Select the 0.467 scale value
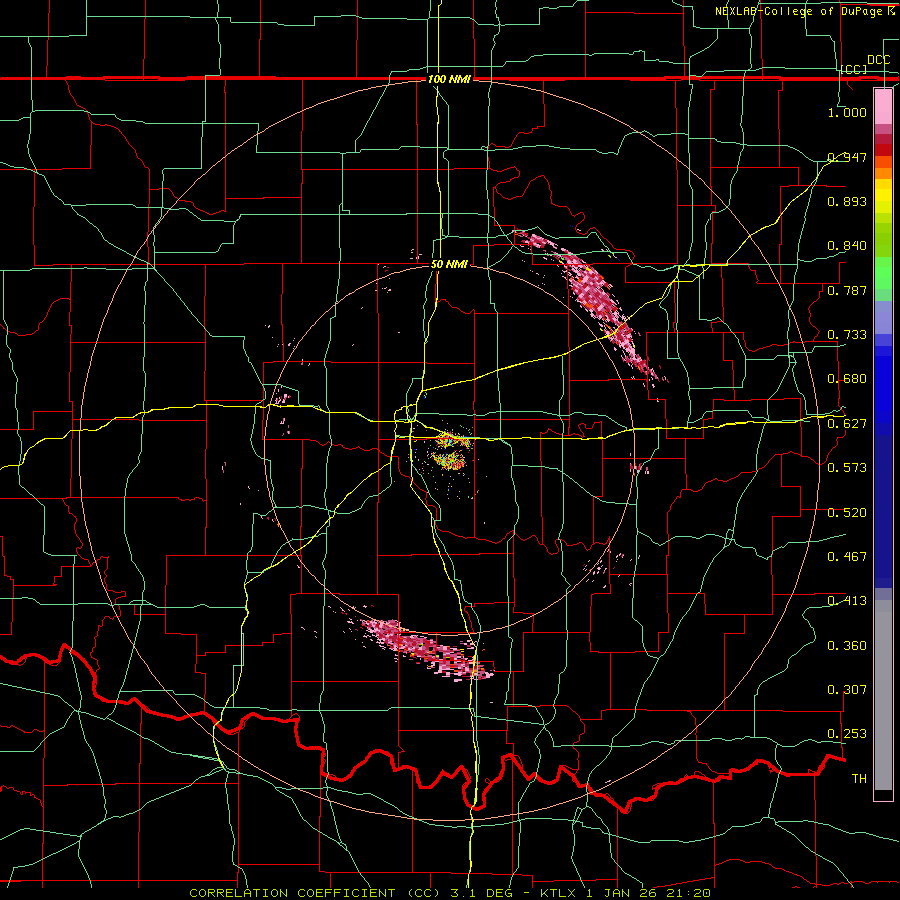The width and height of the screenshot is (900, 900). [847, 557]
